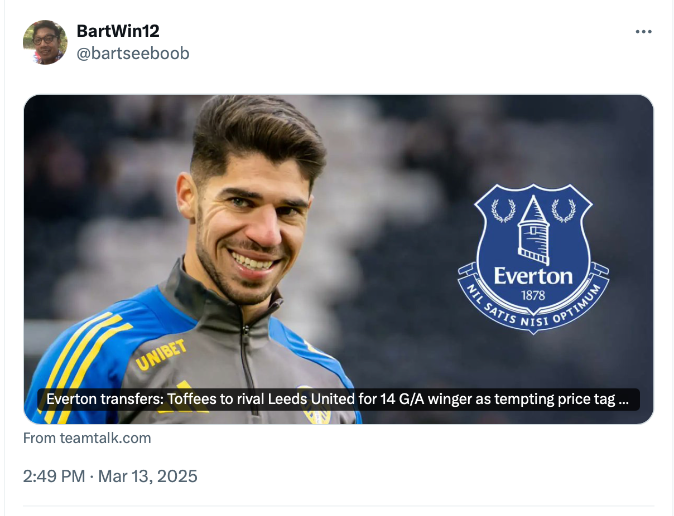
Task: Click the tower on the Everton badge
Action: click(x=533, y=226)
